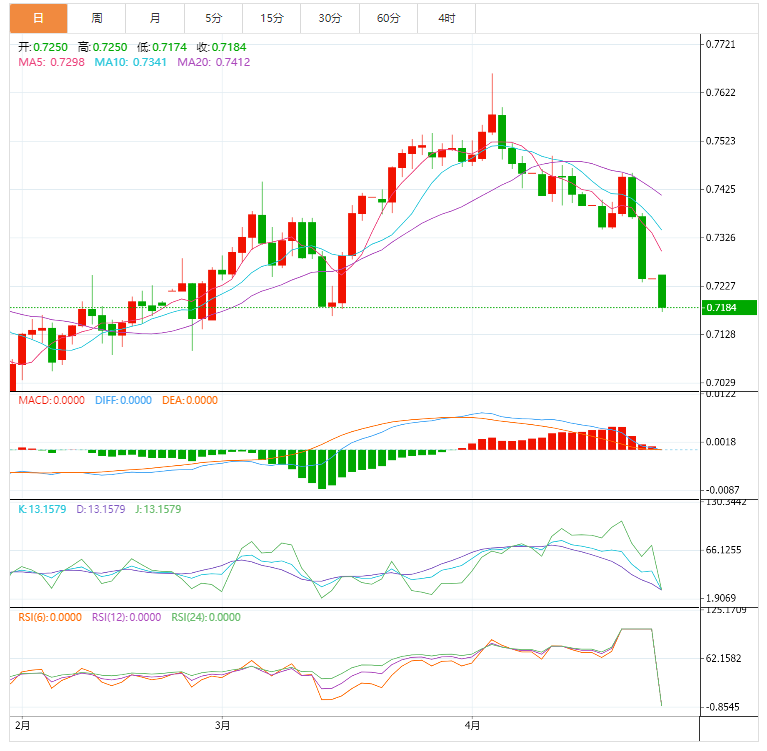Click the closing price 收:0.7184 value

tap(222, 47)
